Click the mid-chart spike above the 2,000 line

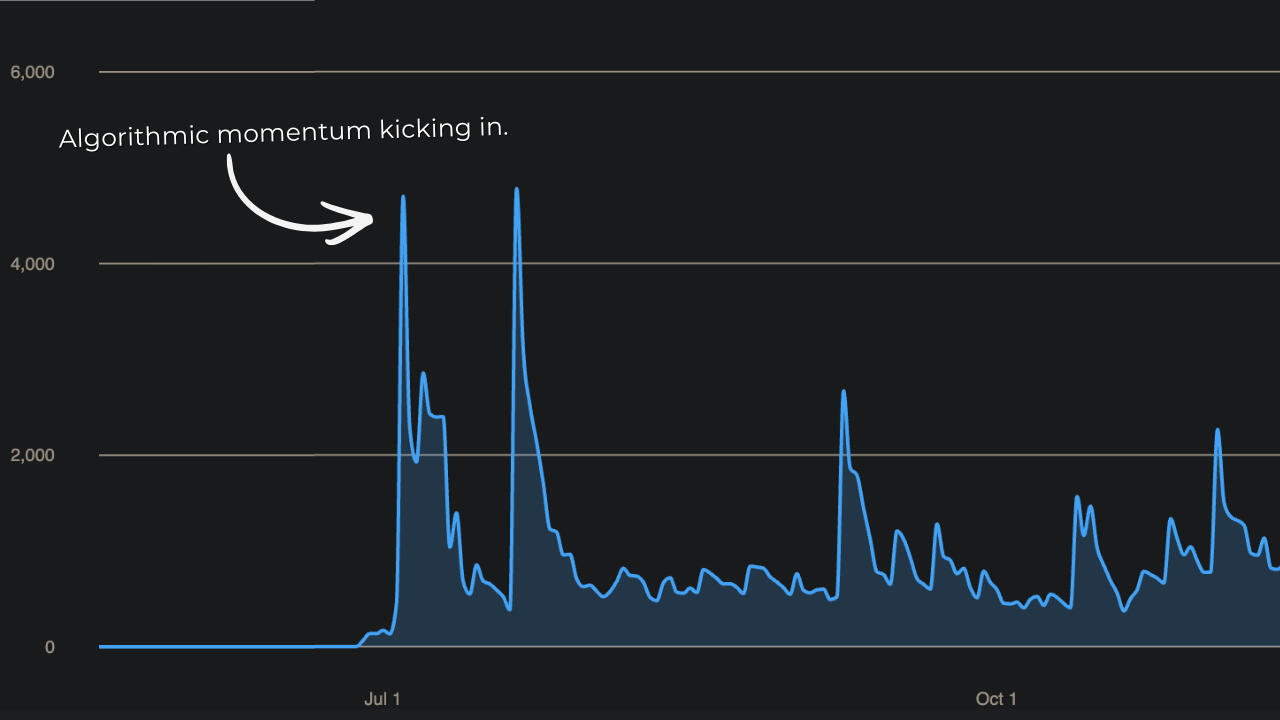tap(844, 393)
